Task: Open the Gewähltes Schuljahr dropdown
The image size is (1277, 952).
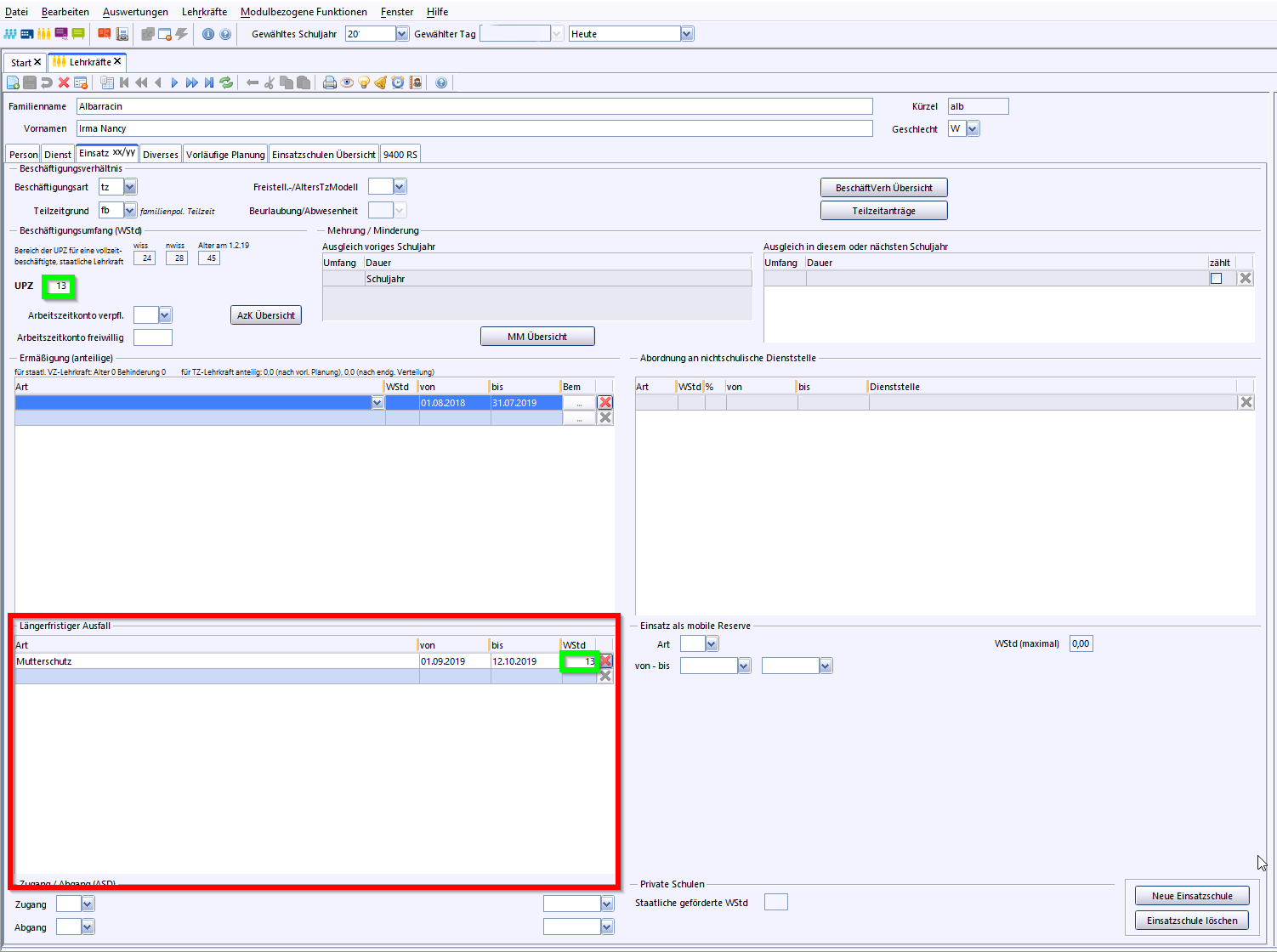Action: [402, 34]
